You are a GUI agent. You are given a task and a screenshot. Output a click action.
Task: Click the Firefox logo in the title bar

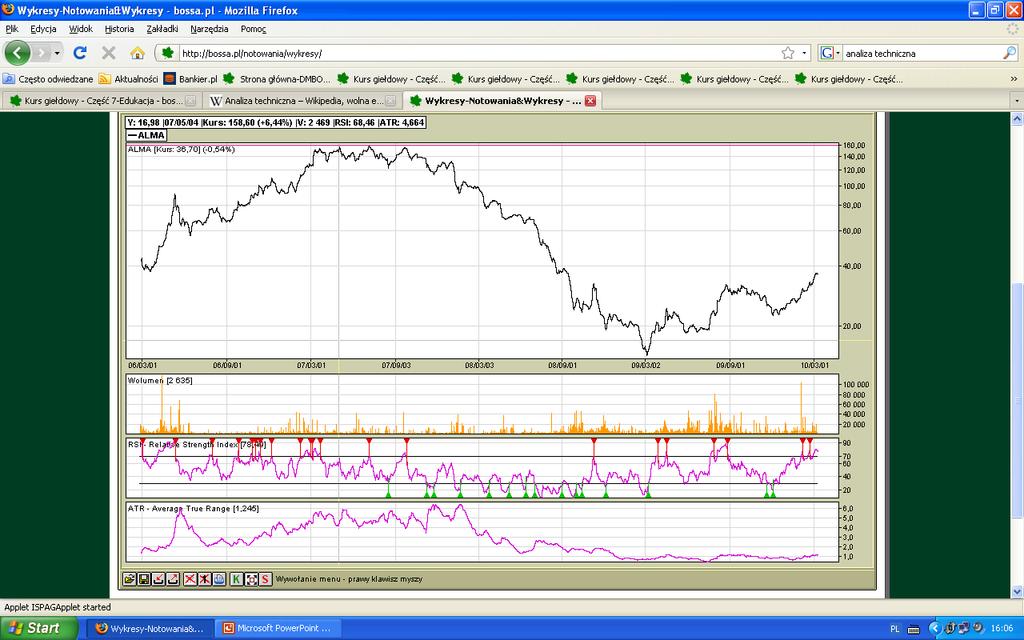point(8,10)
